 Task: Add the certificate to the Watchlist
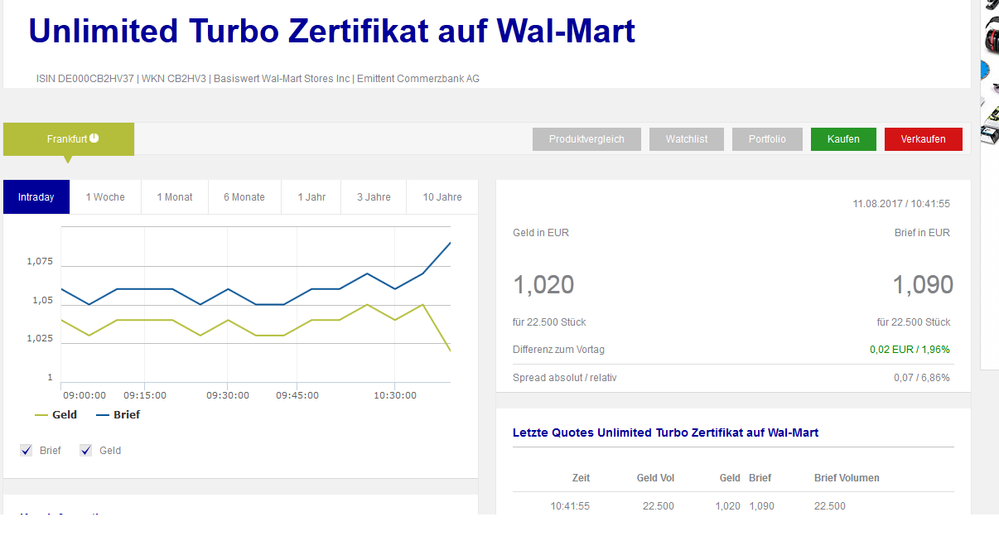point(686,139)
